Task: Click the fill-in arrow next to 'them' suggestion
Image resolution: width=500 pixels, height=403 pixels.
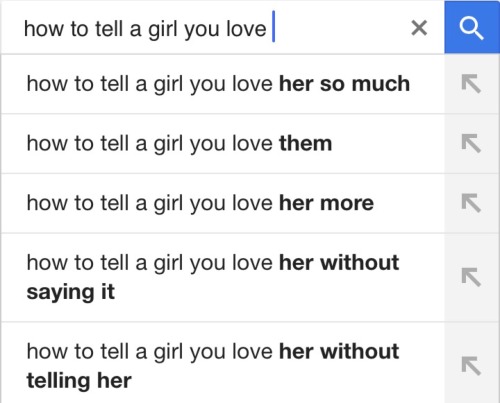Action: (471, 143)
